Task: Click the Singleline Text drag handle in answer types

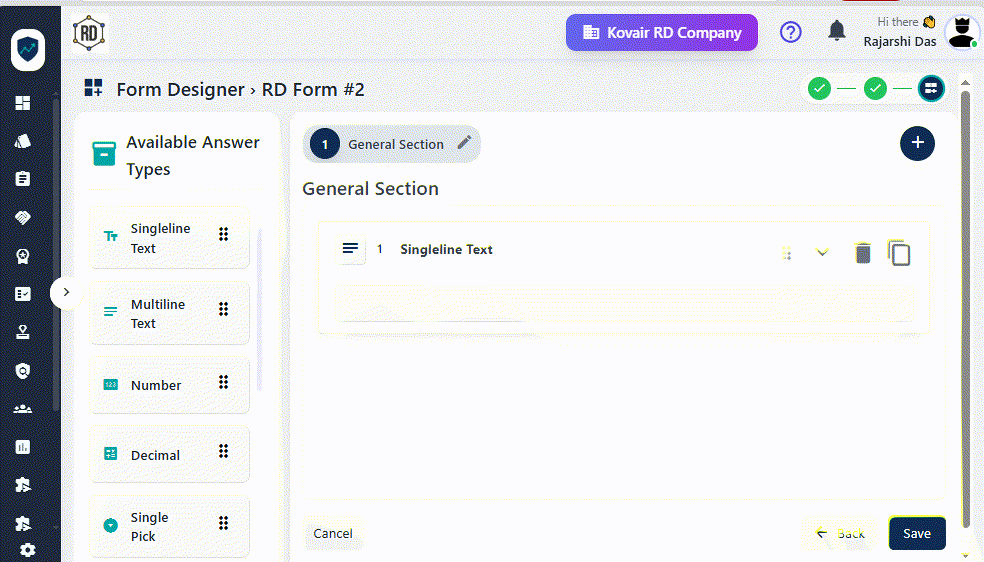Action: 223,234
